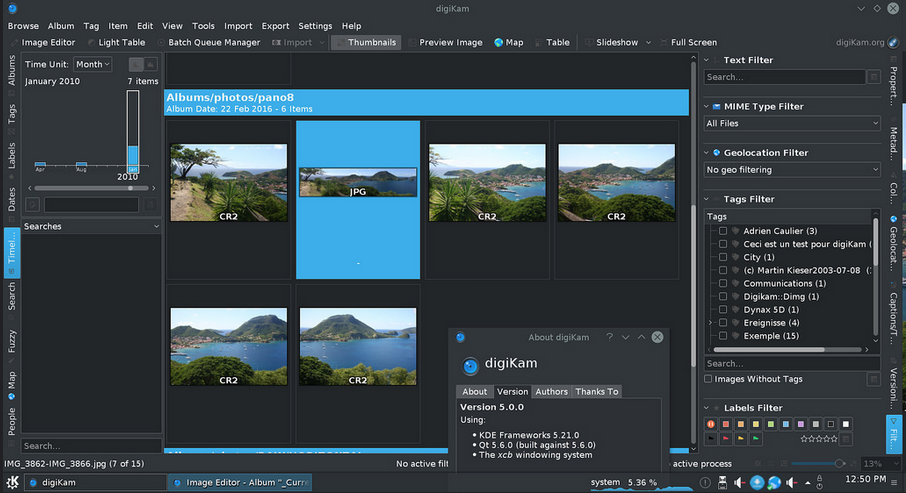Switch to Authors tab in About dialog
Viewport: 906px width, 493px height.
tap(551, 392)
